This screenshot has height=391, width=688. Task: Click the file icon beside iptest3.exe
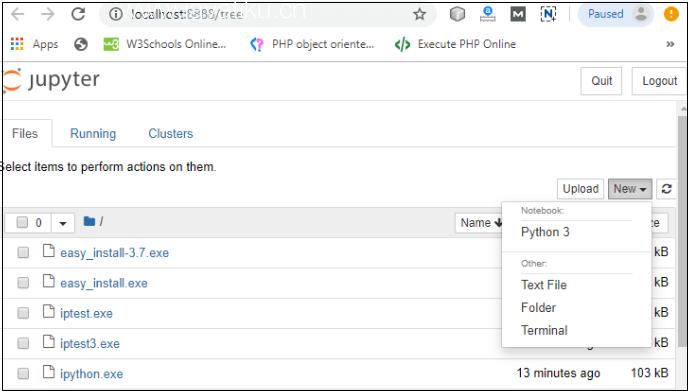49,342
